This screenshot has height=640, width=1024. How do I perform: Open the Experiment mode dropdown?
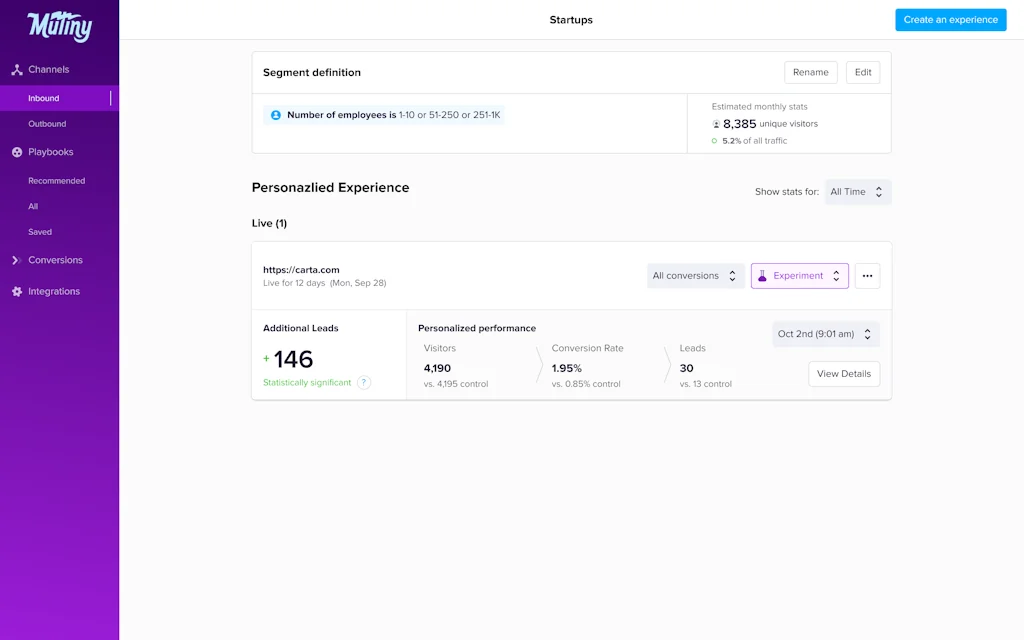[799, 276]
